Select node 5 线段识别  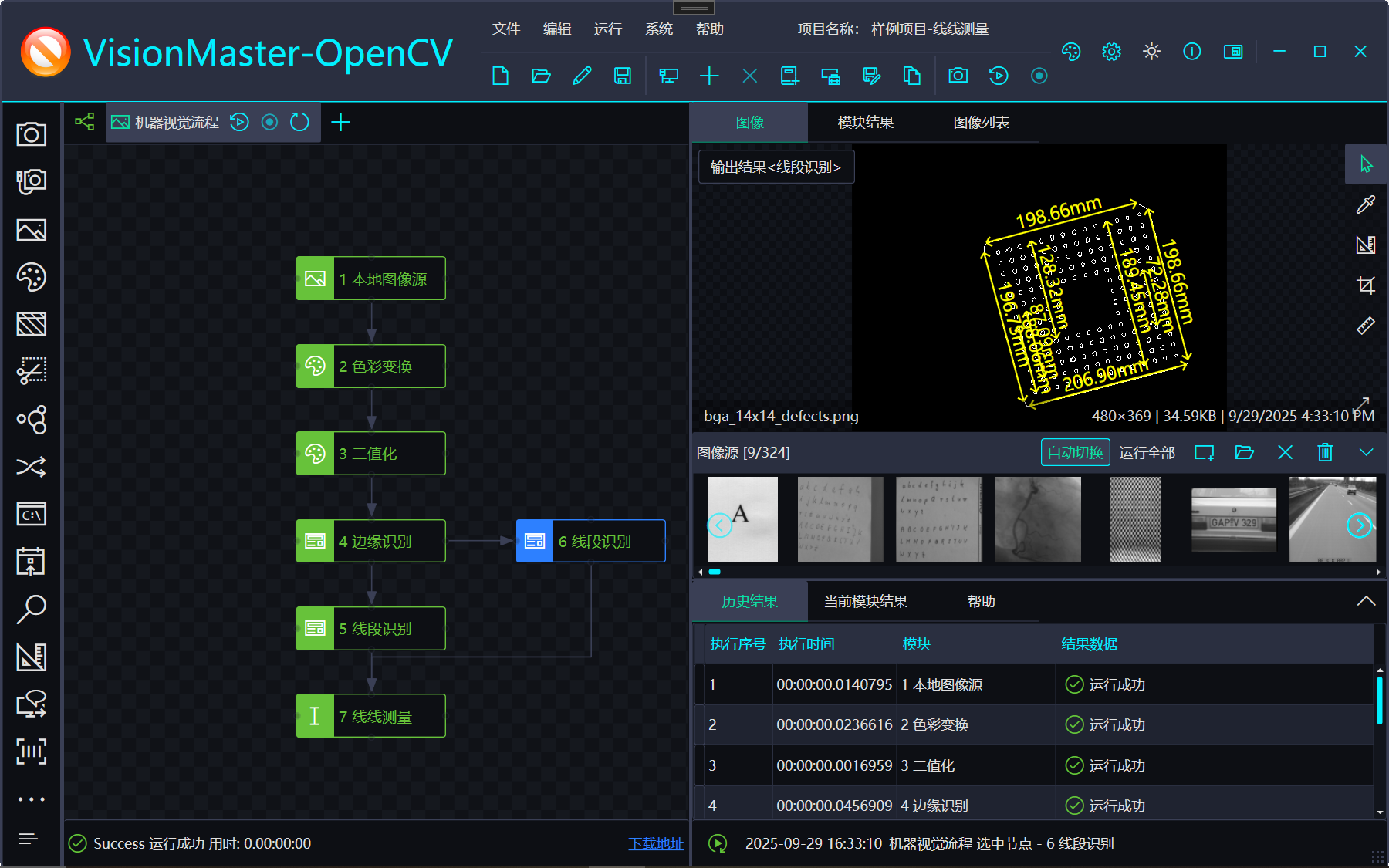[371, 628]
